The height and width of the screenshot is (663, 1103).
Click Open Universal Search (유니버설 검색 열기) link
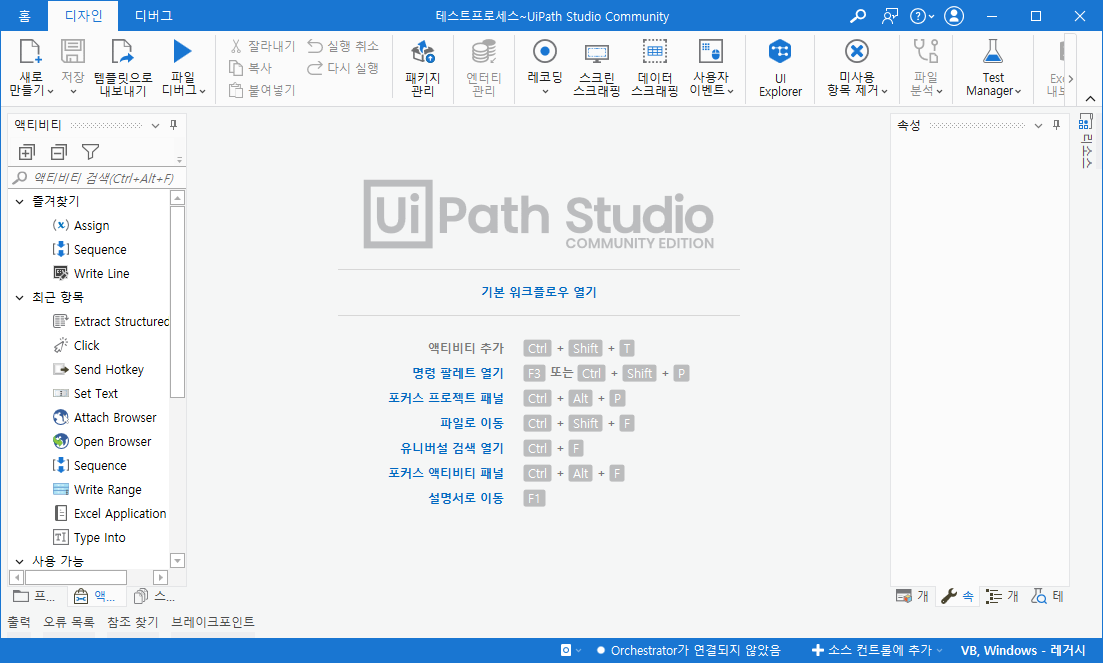point(452,449)
